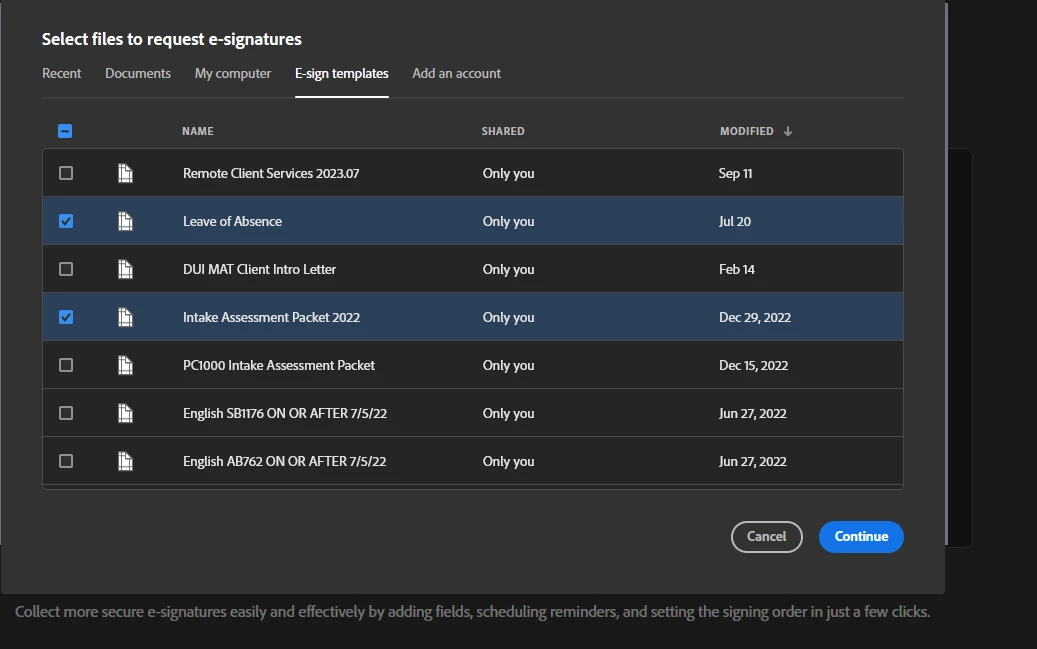Open the My computer tab
Image resolution: width=1037 pixels, height=649 pixels.
(x=233, y=73)
